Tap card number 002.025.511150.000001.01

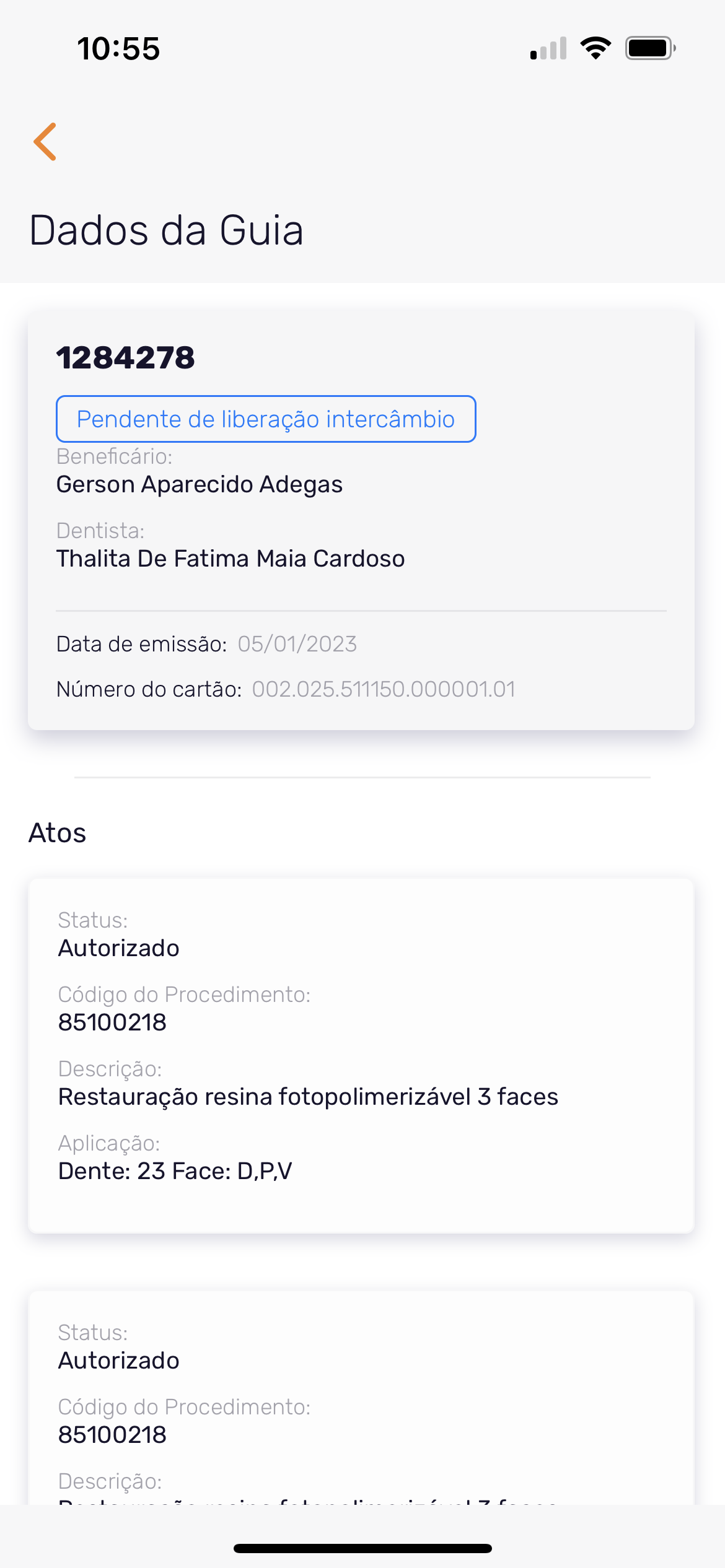pyautogui.click(x=384, y=689)
